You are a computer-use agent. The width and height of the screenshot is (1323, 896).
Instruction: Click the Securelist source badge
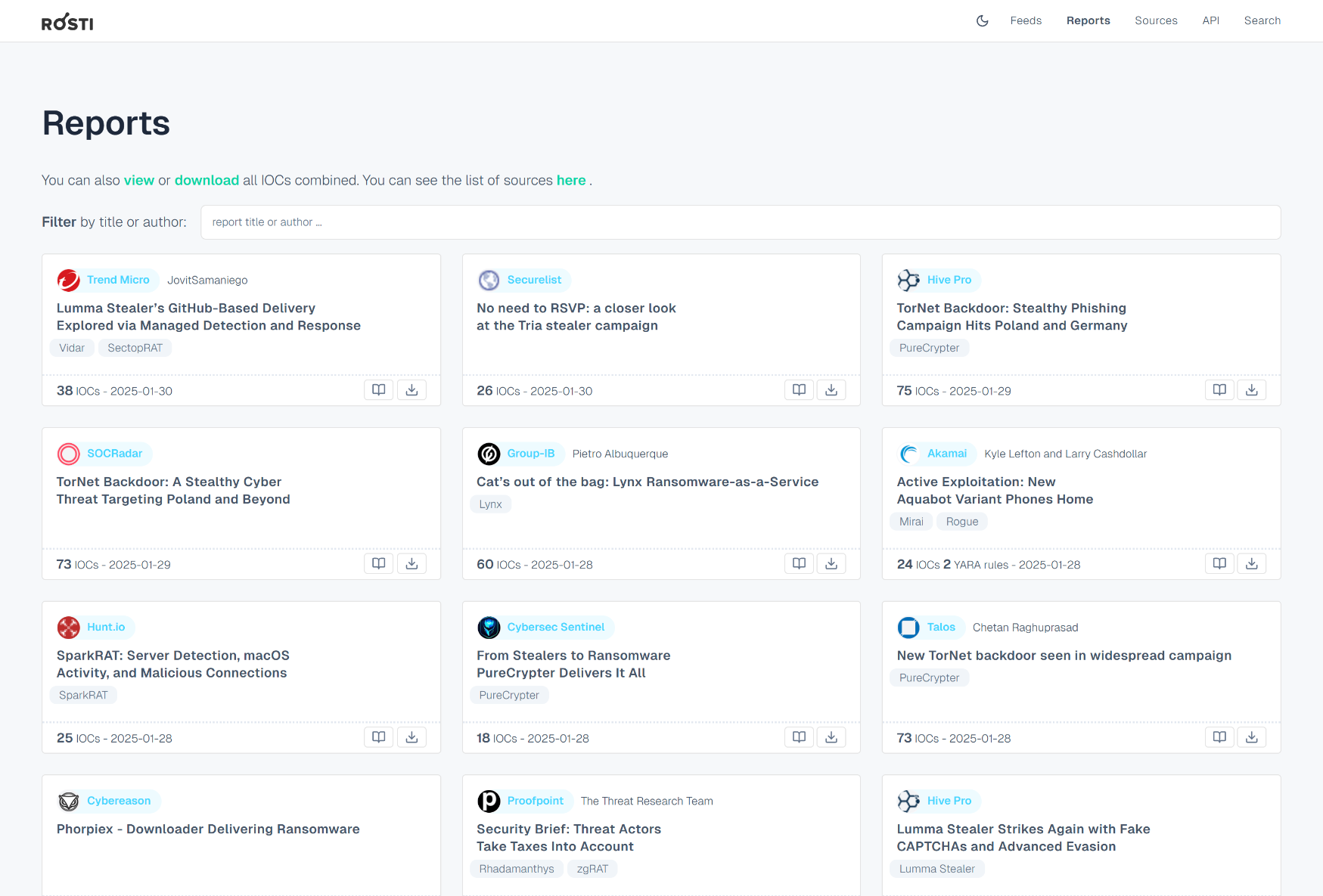pos(524,280)
